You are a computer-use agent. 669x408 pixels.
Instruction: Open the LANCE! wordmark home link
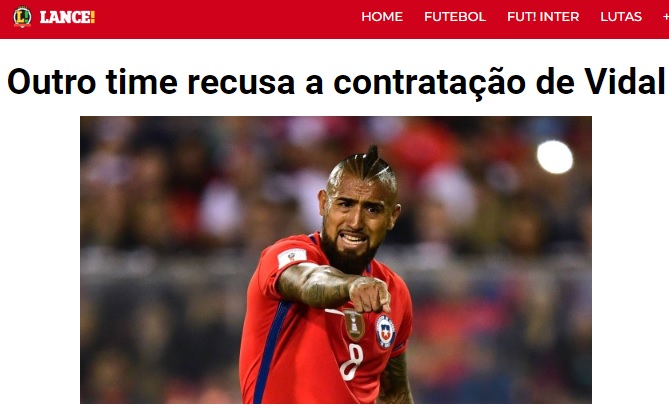pos(67,17)
